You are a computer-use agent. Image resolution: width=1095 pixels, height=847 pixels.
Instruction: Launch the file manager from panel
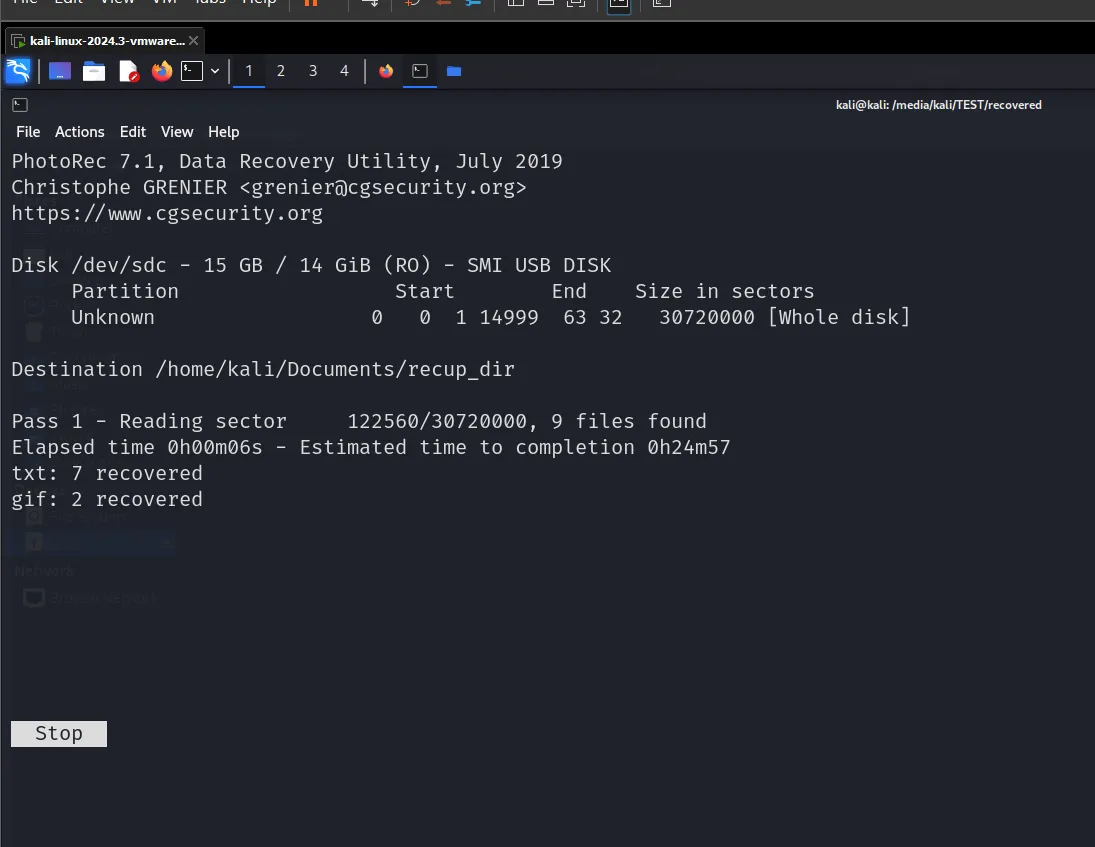[94, 71]
